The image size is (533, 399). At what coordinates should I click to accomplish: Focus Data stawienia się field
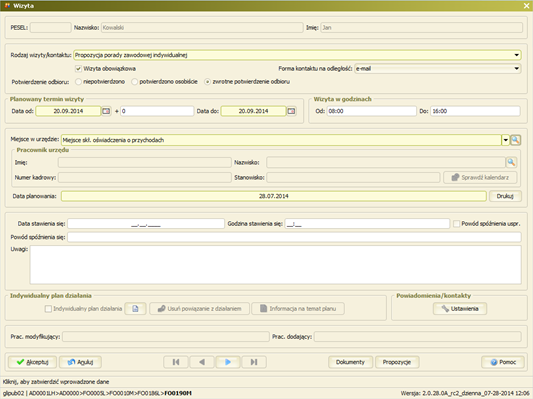click(146, 224)
